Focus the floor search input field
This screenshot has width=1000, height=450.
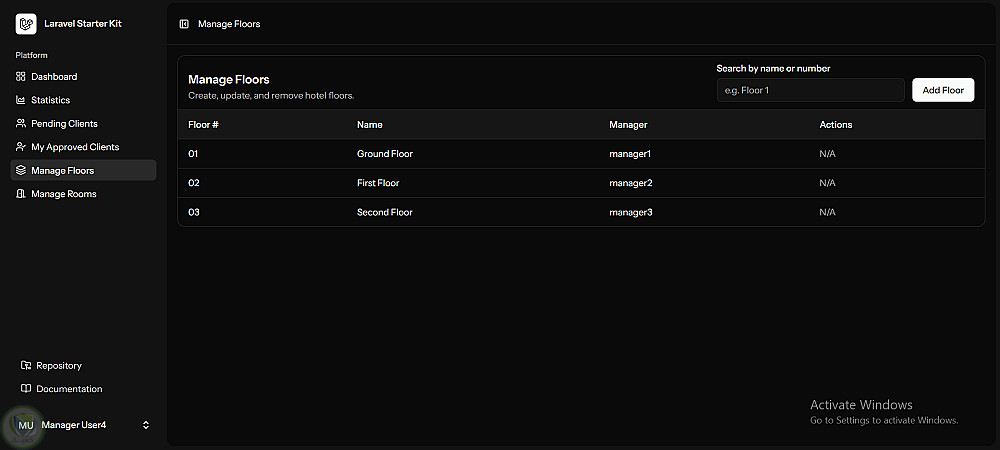pyautogui.click(x=810, y=90)
